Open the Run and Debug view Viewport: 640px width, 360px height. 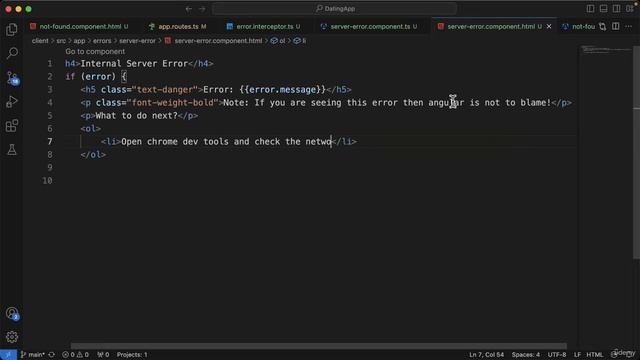click(x=12, y=101)
